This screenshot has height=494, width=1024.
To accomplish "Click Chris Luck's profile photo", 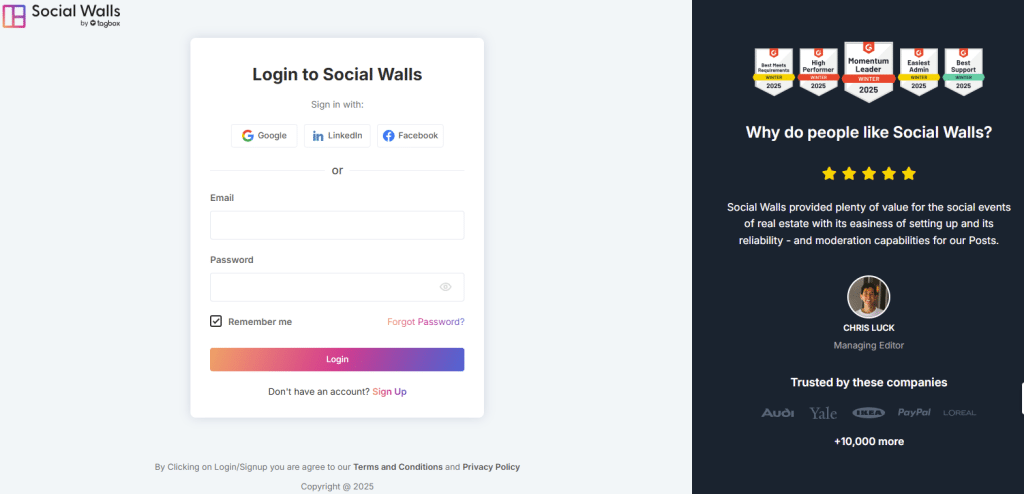I will click(869, 297).
